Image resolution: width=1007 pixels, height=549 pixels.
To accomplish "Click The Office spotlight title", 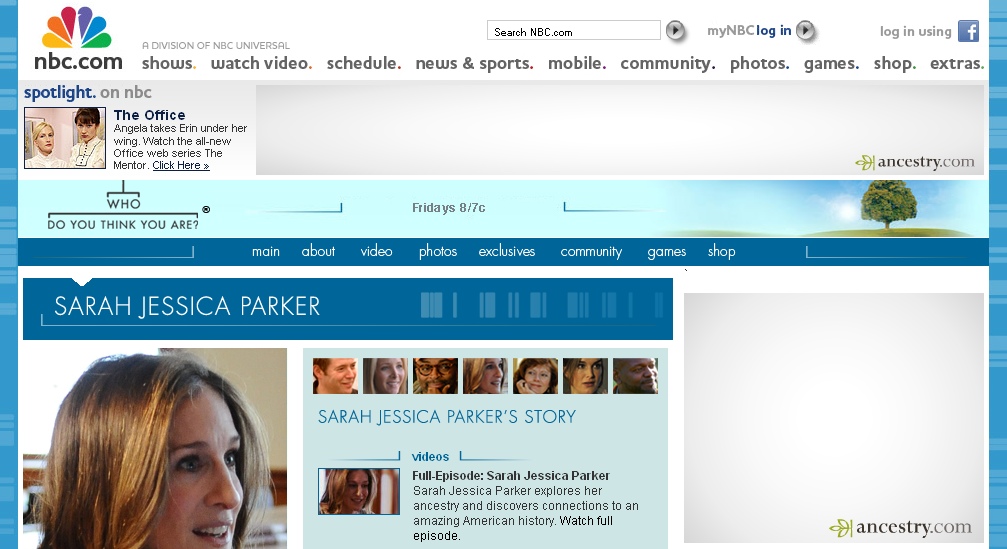I will point(150,115).
